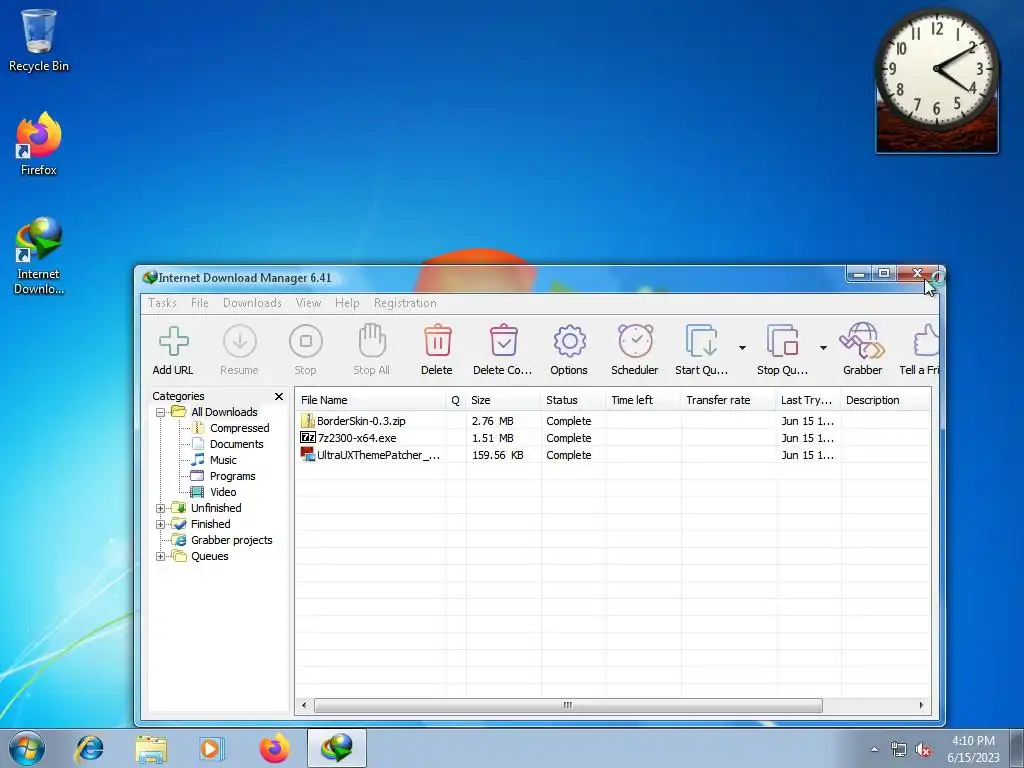
Task: Select Documents category
Action: click(x=236, y=444)
